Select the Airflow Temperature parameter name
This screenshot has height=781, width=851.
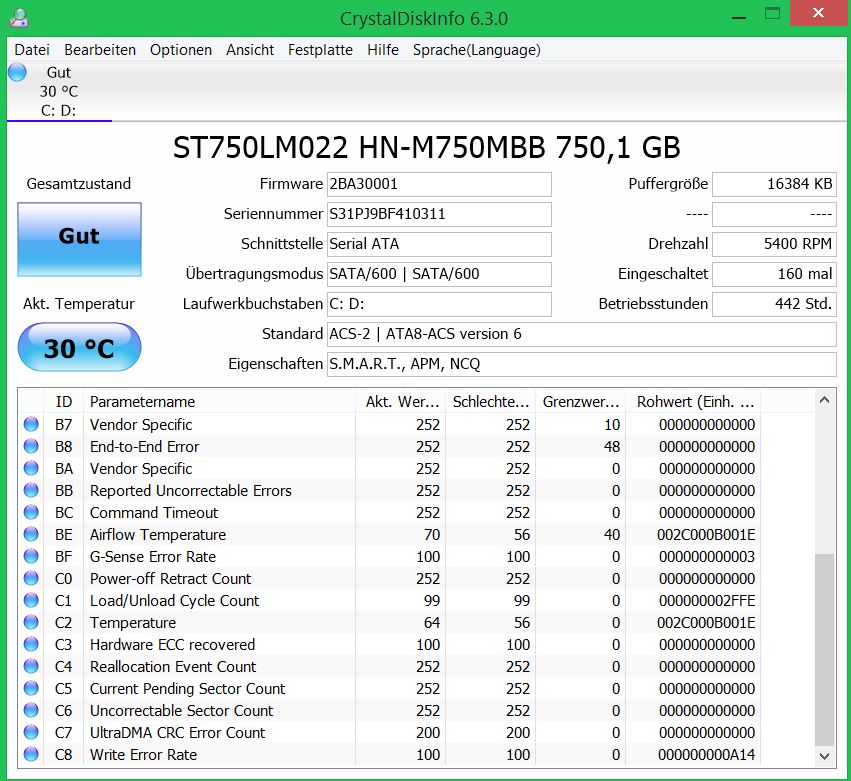[x=158, y=535]
